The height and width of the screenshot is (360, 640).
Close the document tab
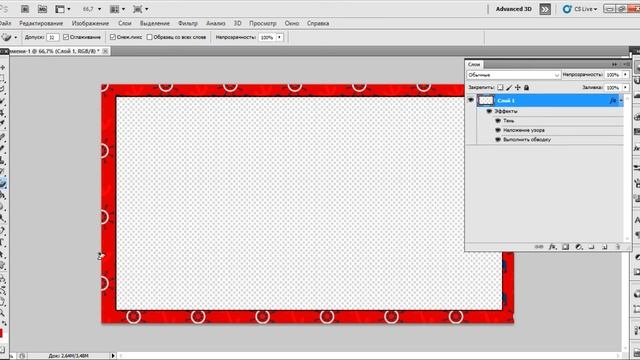[105, 51]
